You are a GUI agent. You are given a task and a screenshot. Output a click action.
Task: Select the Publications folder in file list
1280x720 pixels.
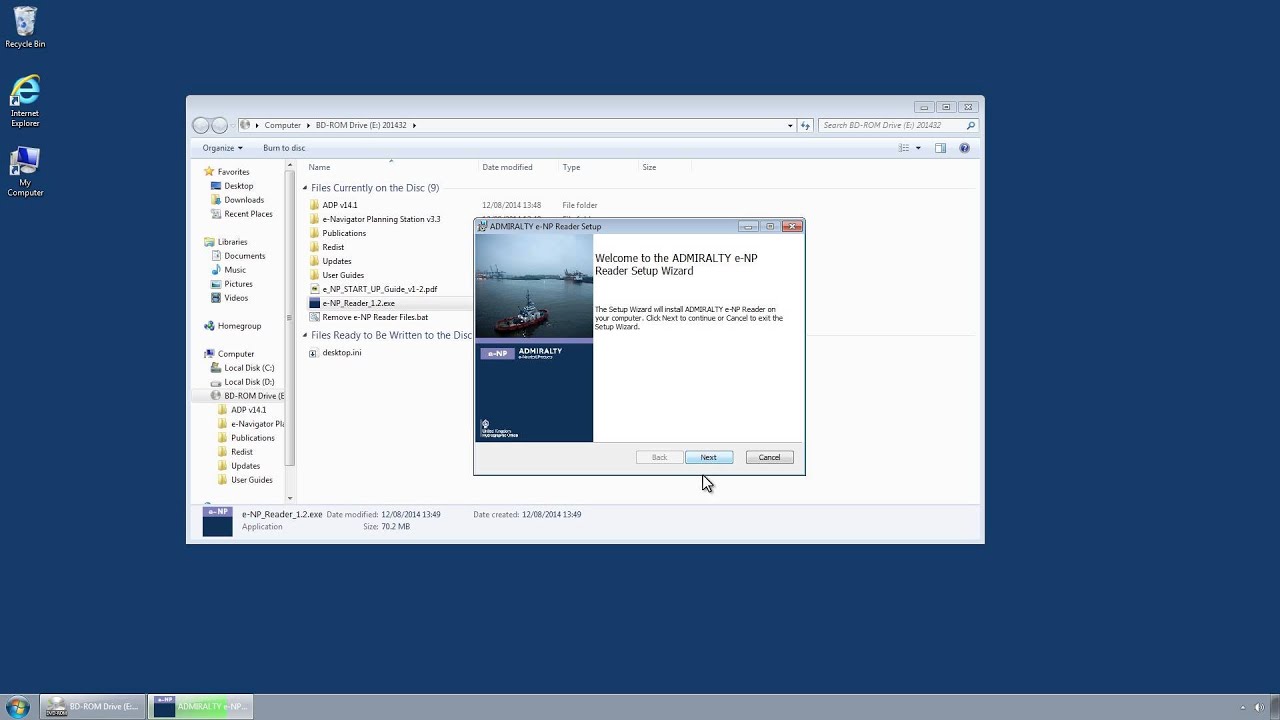(x=344, y=233)
